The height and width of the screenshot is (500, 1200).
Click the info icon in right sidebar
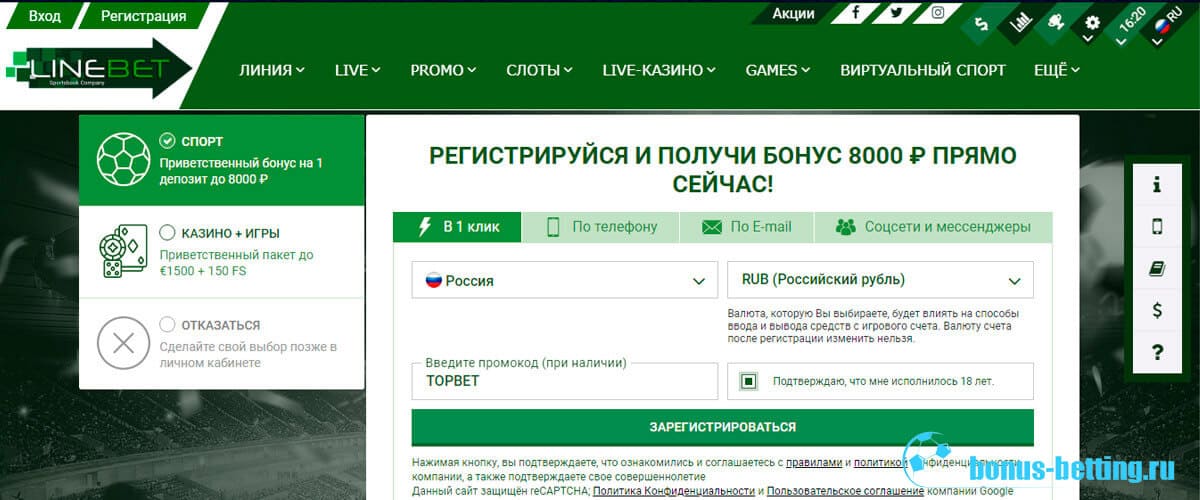click(x=1157, y=185)
